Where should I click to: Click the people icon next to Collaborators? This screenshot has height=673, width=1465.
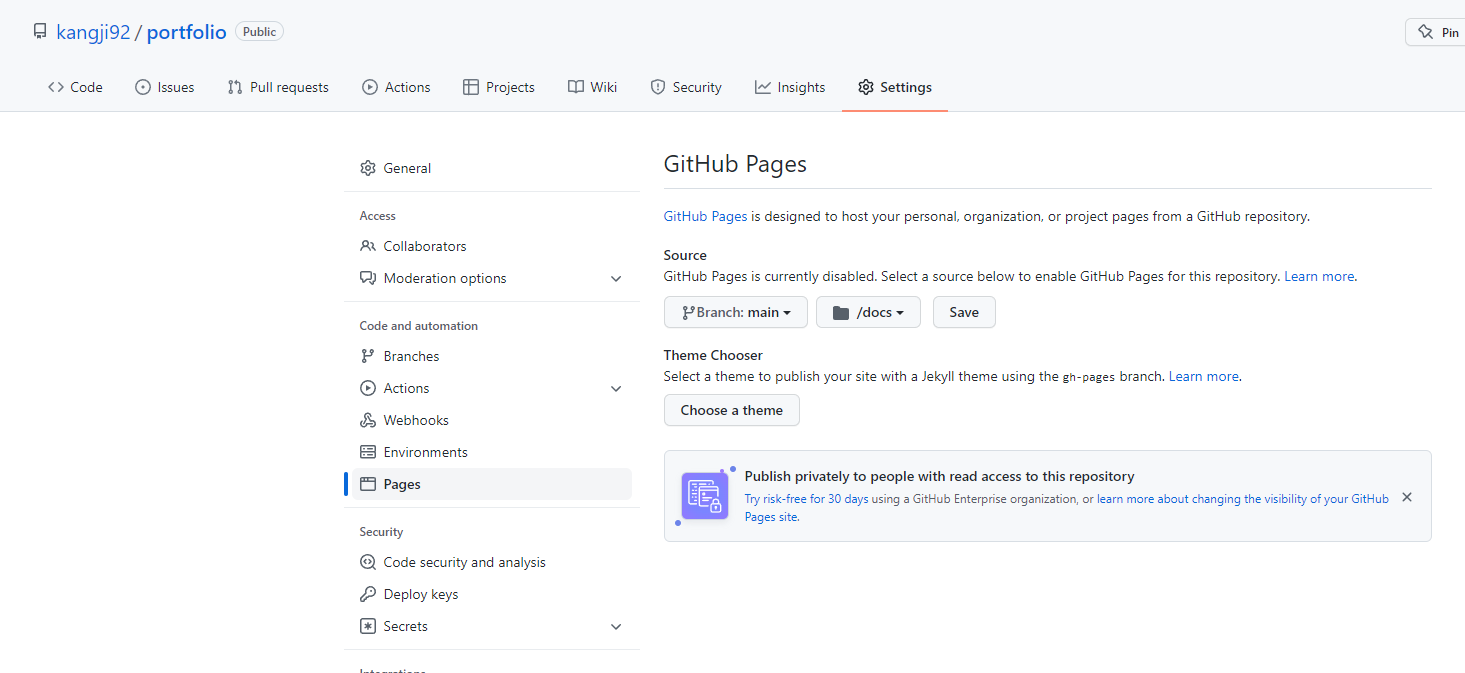point(368,246)
